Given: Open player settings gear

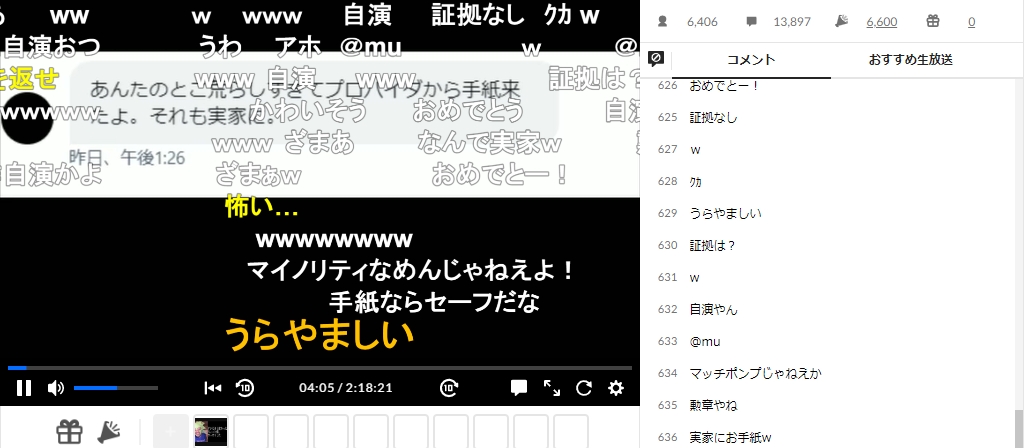Looking at the screenshot, I should [x=616, y=388].
